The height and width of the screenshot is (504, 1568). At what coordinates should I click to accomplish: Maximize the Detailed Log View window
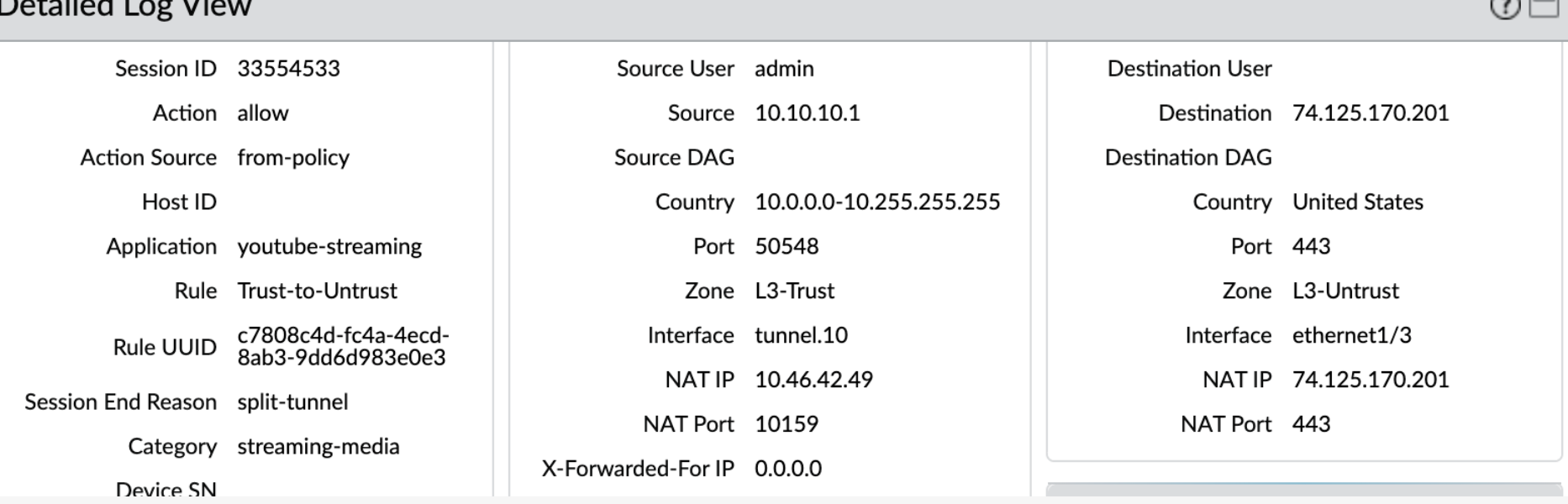click(1544, 8)
